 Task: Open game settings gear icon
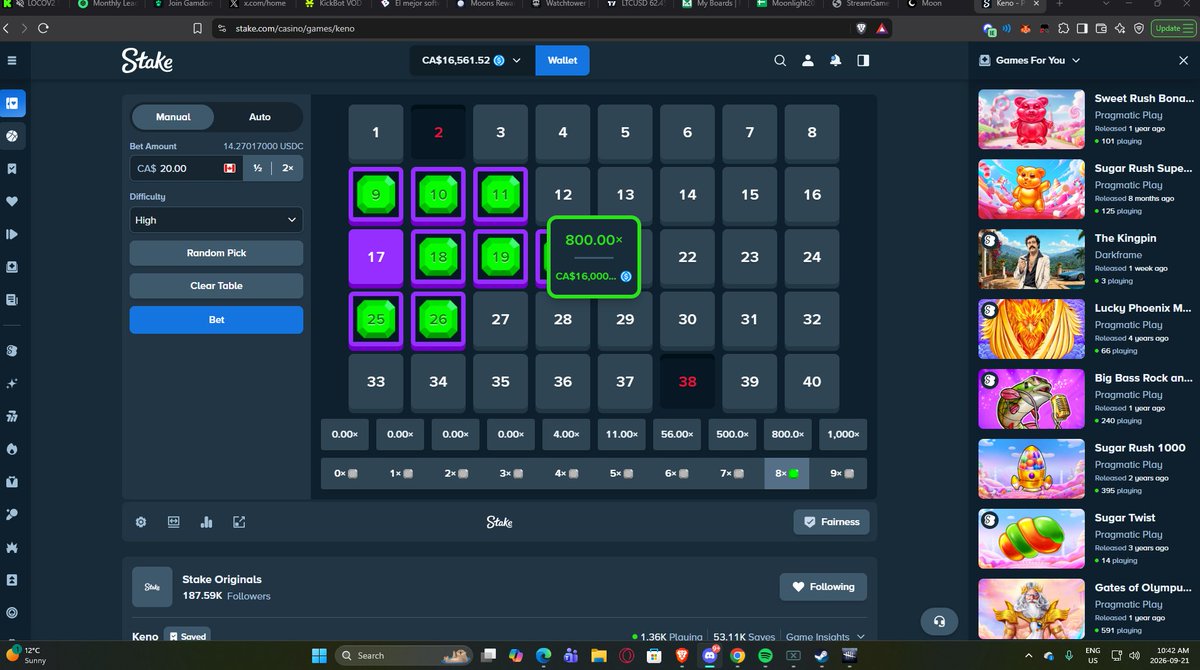click(141, 522)
